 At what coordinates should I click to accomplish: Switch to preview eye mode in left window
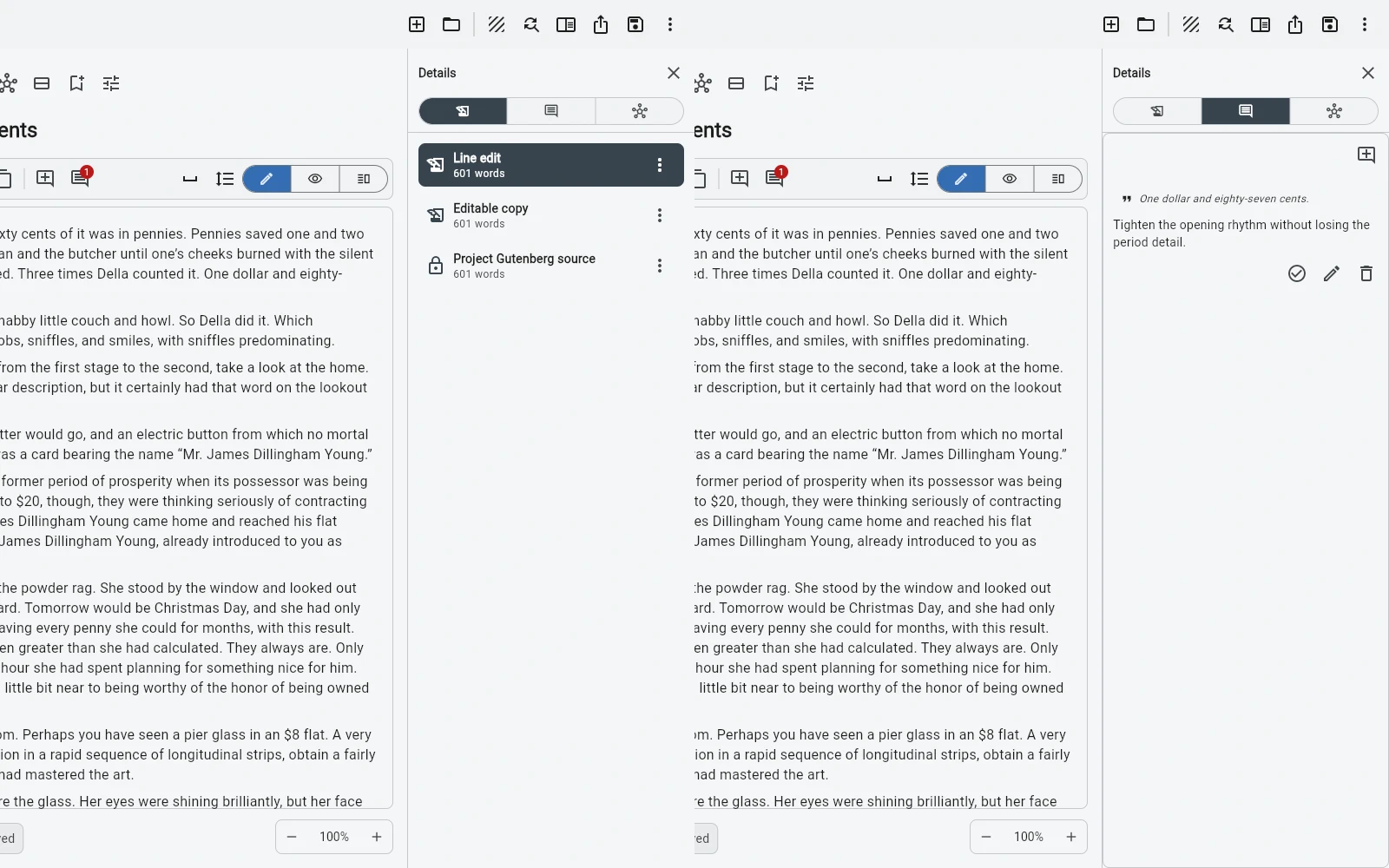[315, 179]
